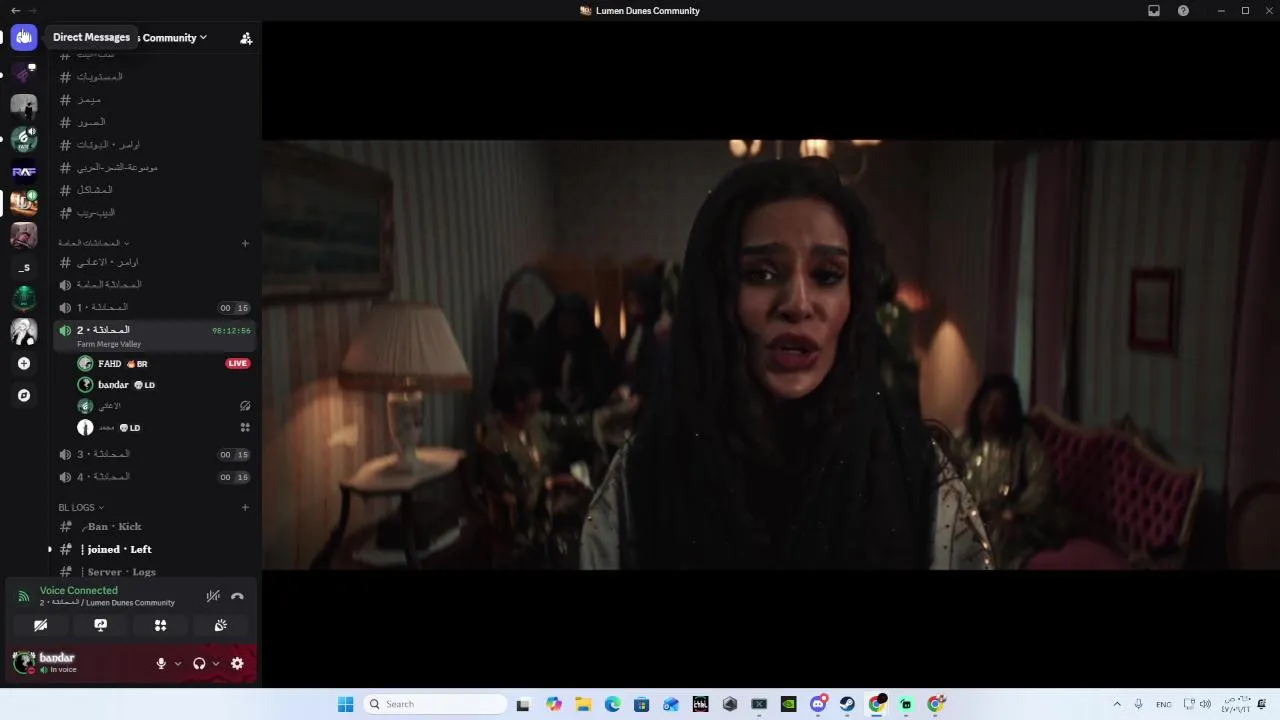
Task: Toggle camera on in voice panel
Action: point(41,625)
